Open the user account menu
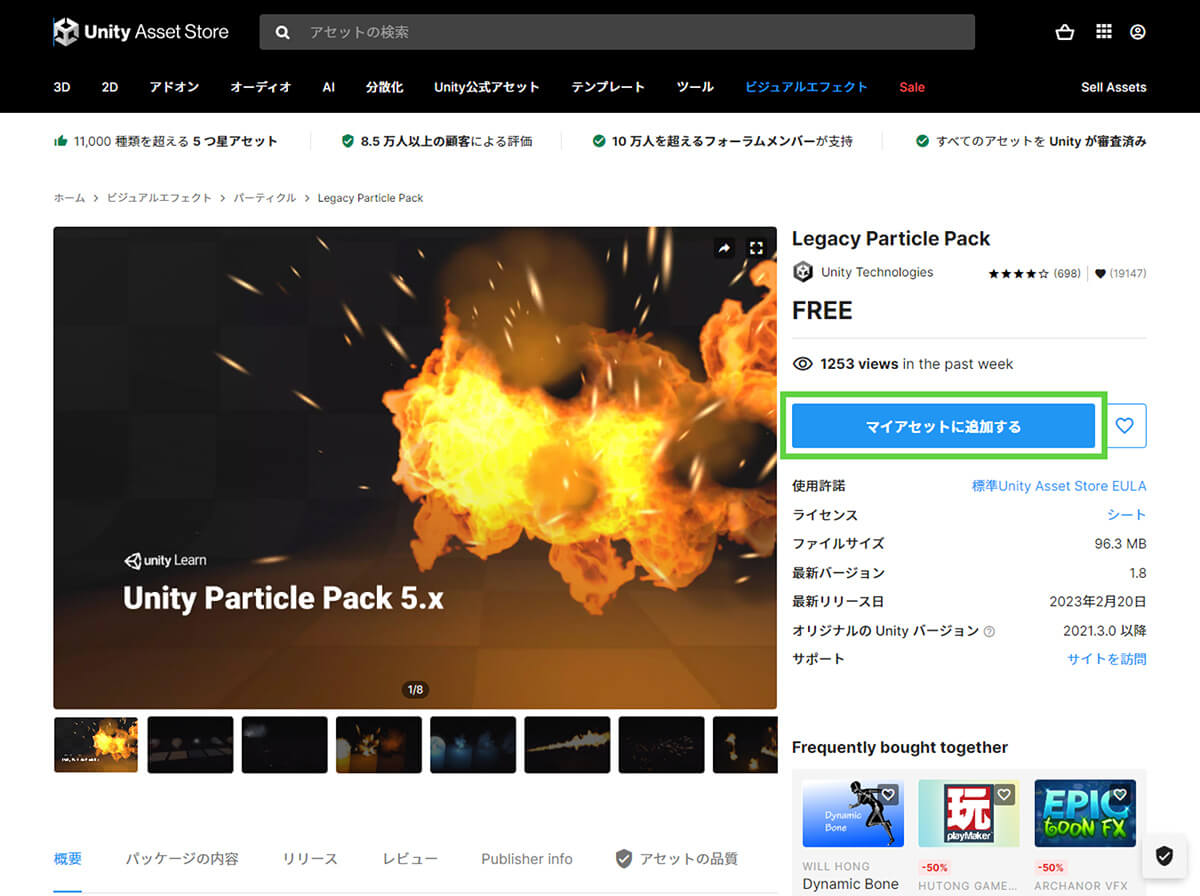The image size is (1200, 896). pos(1138,32)
